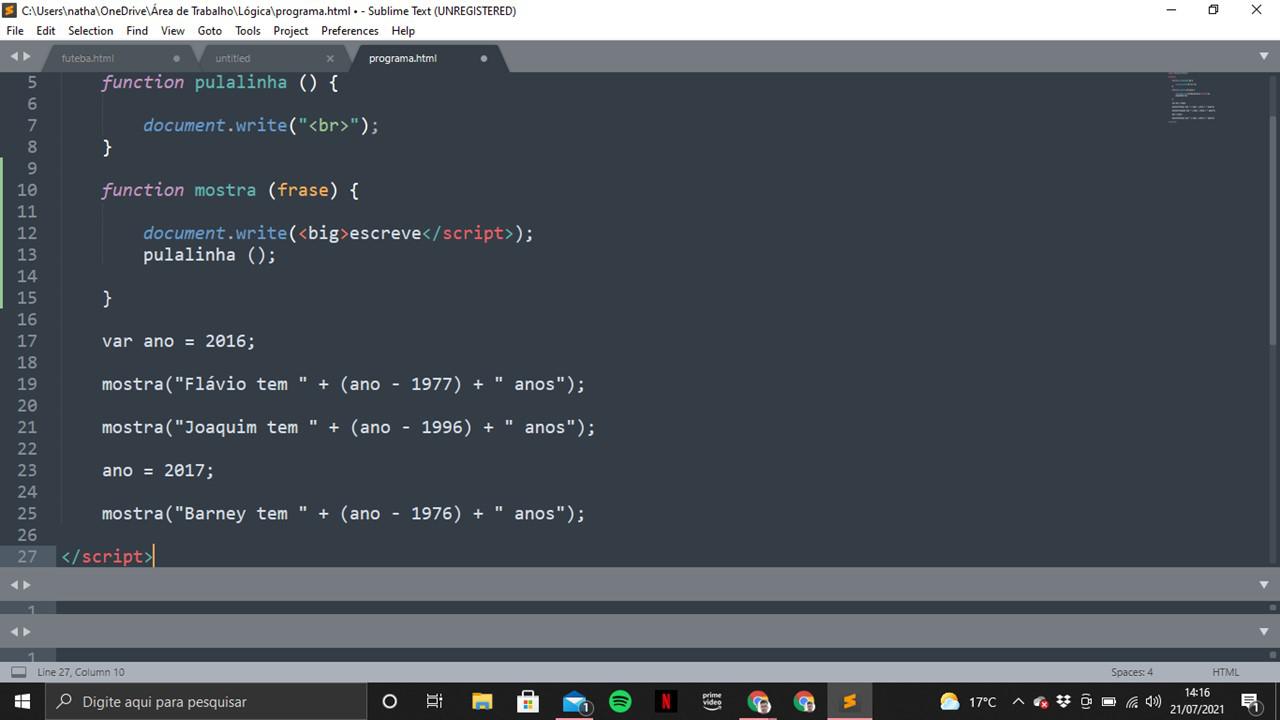Open the View menu
This screenshot has height=720, width=1280.
coord(173,31)
